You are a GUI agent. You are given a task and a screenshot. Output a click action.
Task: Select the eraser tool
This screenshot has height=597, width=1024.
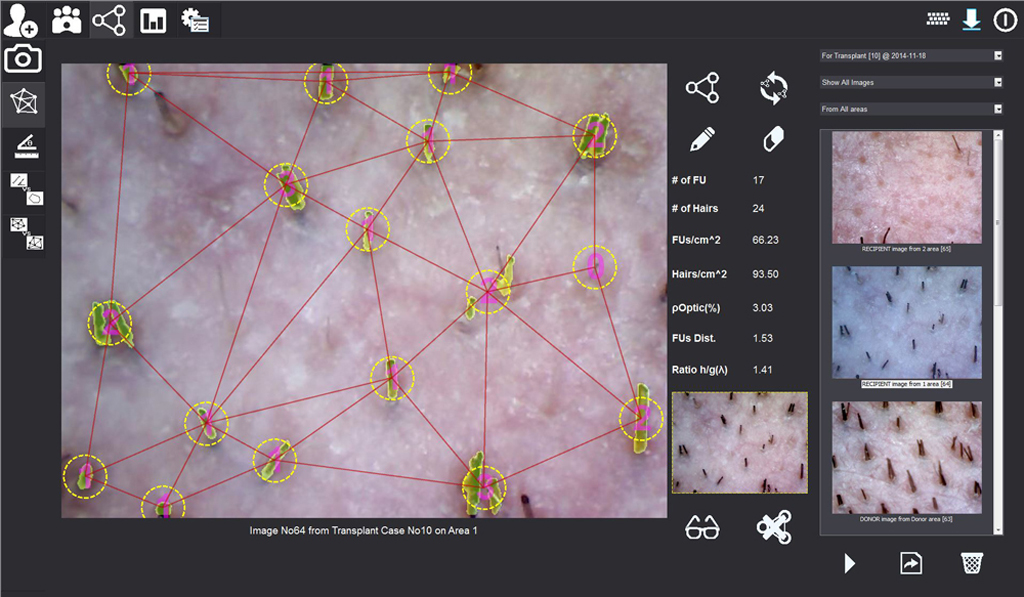(x=774, y=139)
